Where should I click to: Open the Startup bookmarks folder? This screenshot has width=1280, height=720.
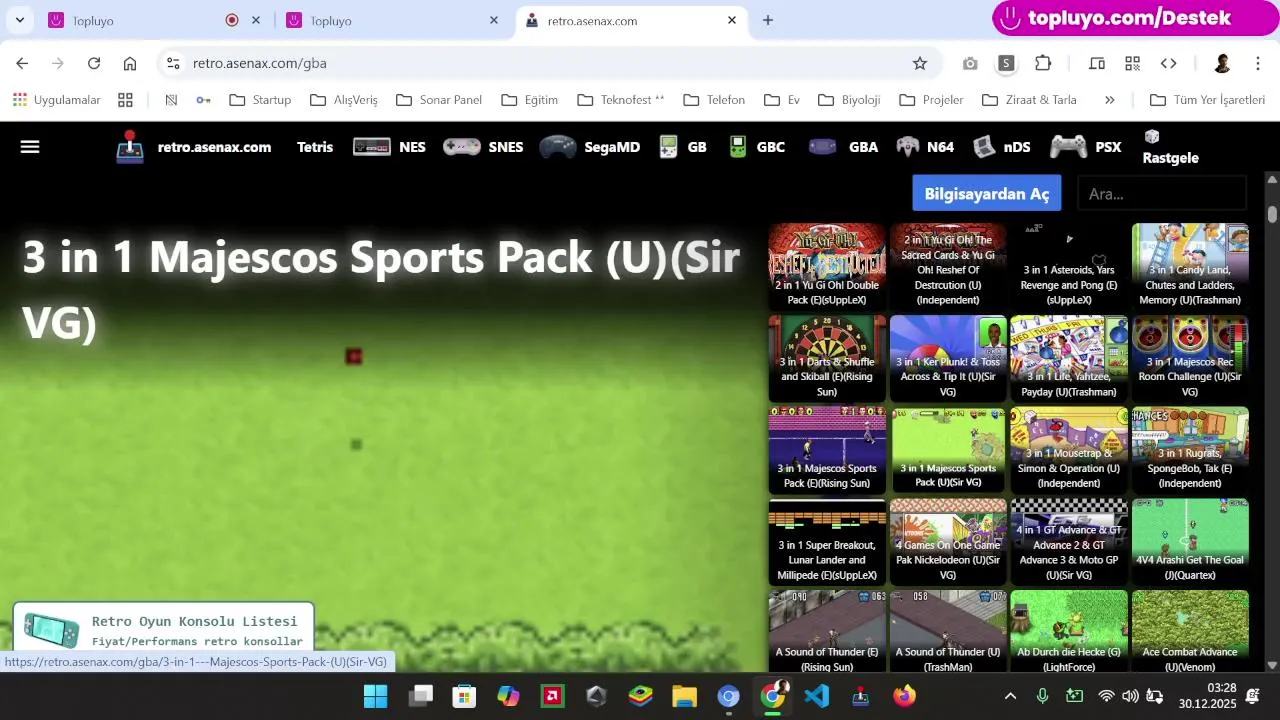(x=260, y=100)
